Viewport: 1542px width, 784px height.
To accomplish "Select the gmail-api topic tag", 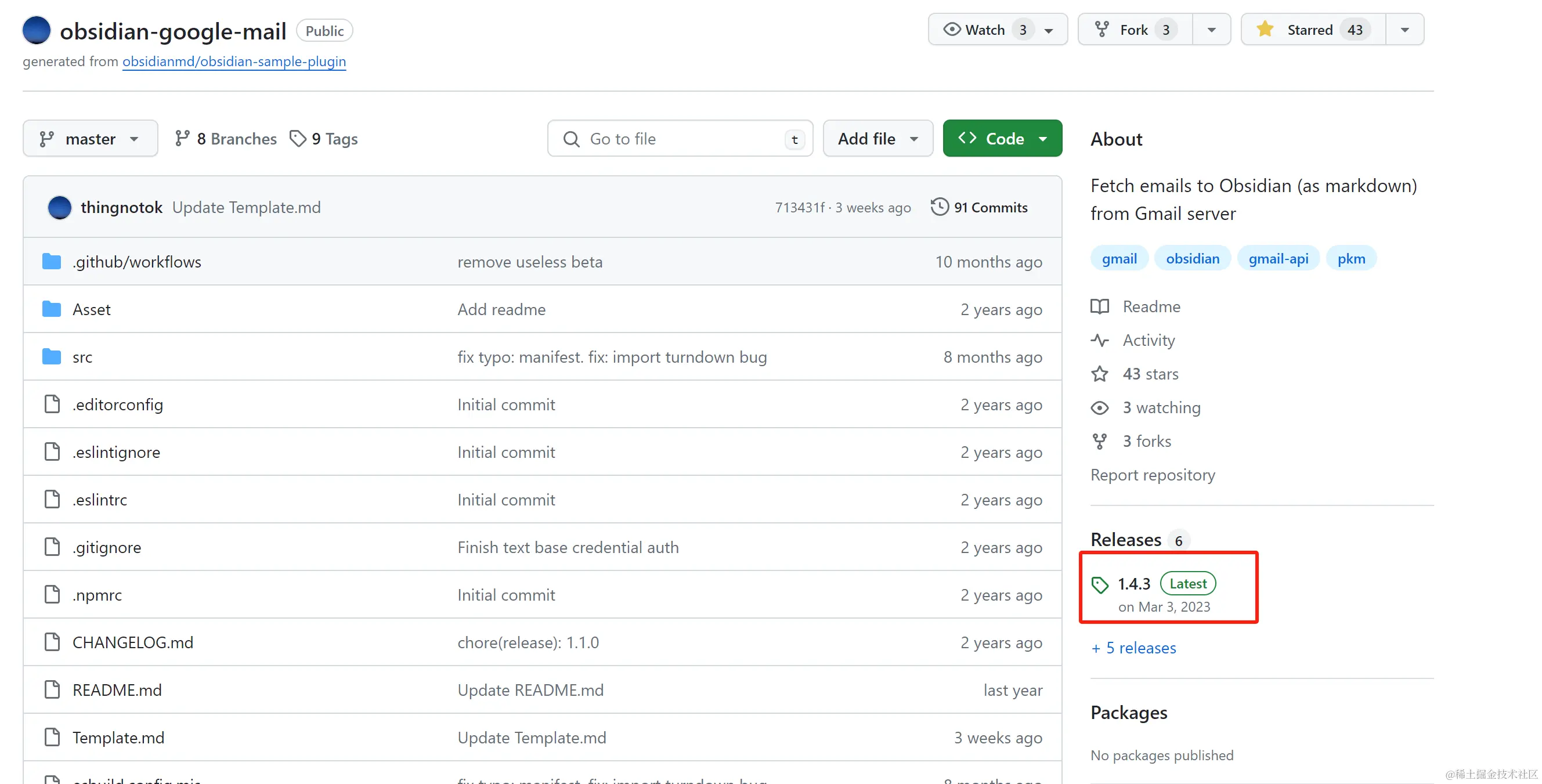I will coord(1278,259).
